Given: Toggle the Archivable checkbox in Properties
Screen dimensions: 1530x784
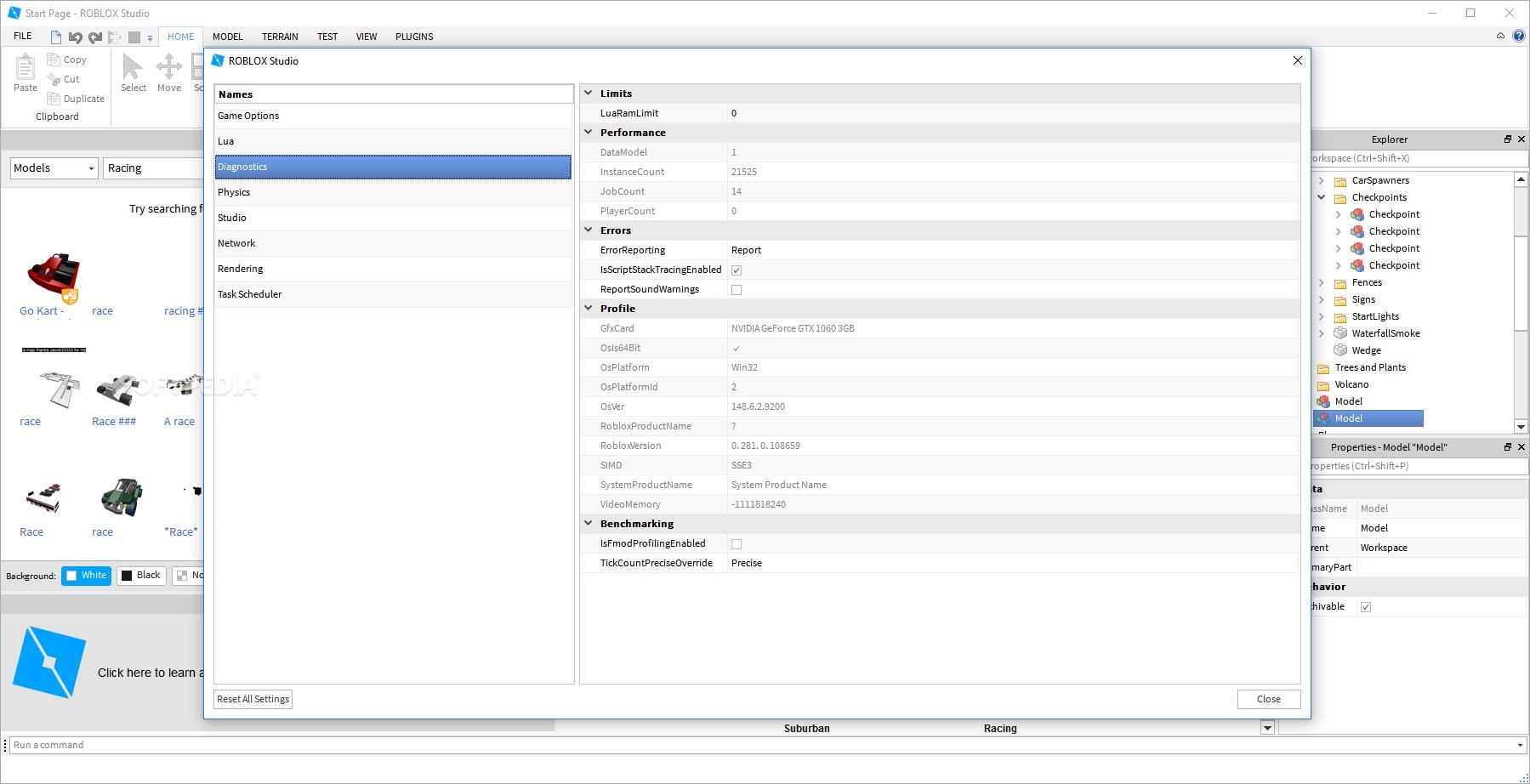Looking at the screenshot, I should pos(1366,607).
